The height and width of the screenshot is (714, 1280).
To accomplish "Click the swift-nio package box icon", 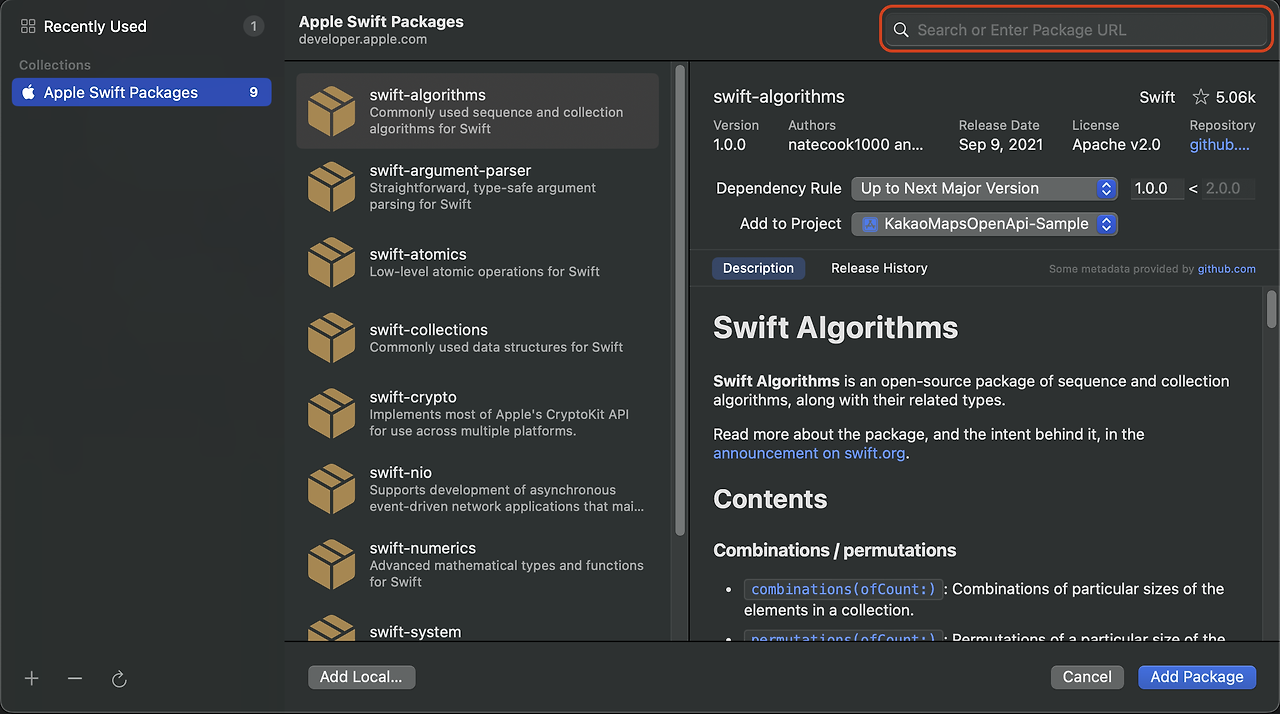I will pos(331,489).
